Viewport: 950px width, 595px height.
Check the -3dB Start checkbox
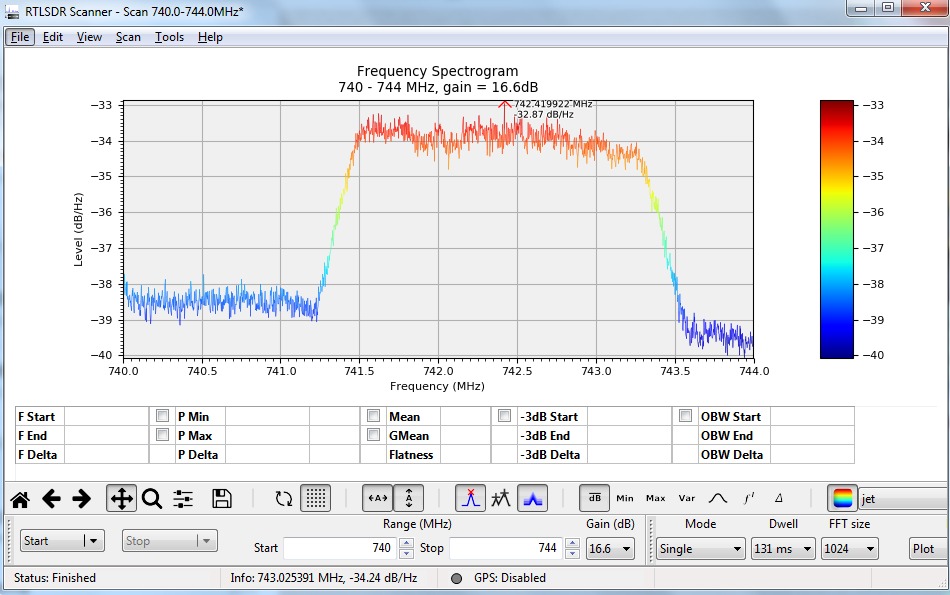click(504, 416)
